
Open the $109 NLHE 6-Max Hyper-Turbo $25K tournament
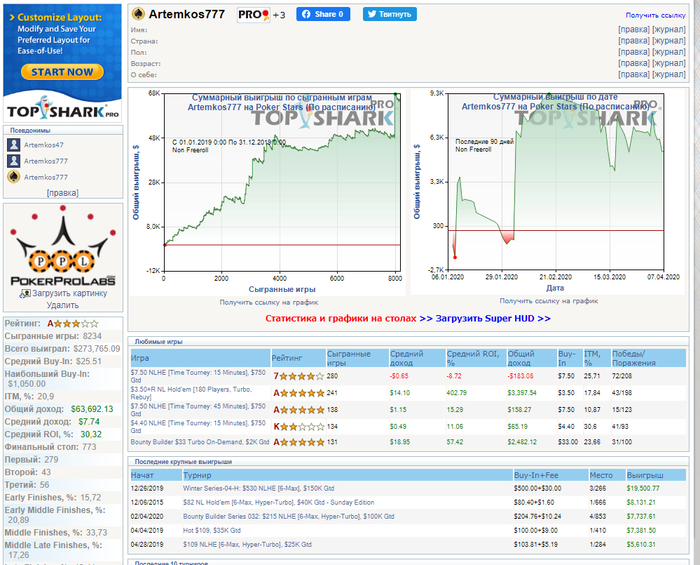[x=247, y=545]
